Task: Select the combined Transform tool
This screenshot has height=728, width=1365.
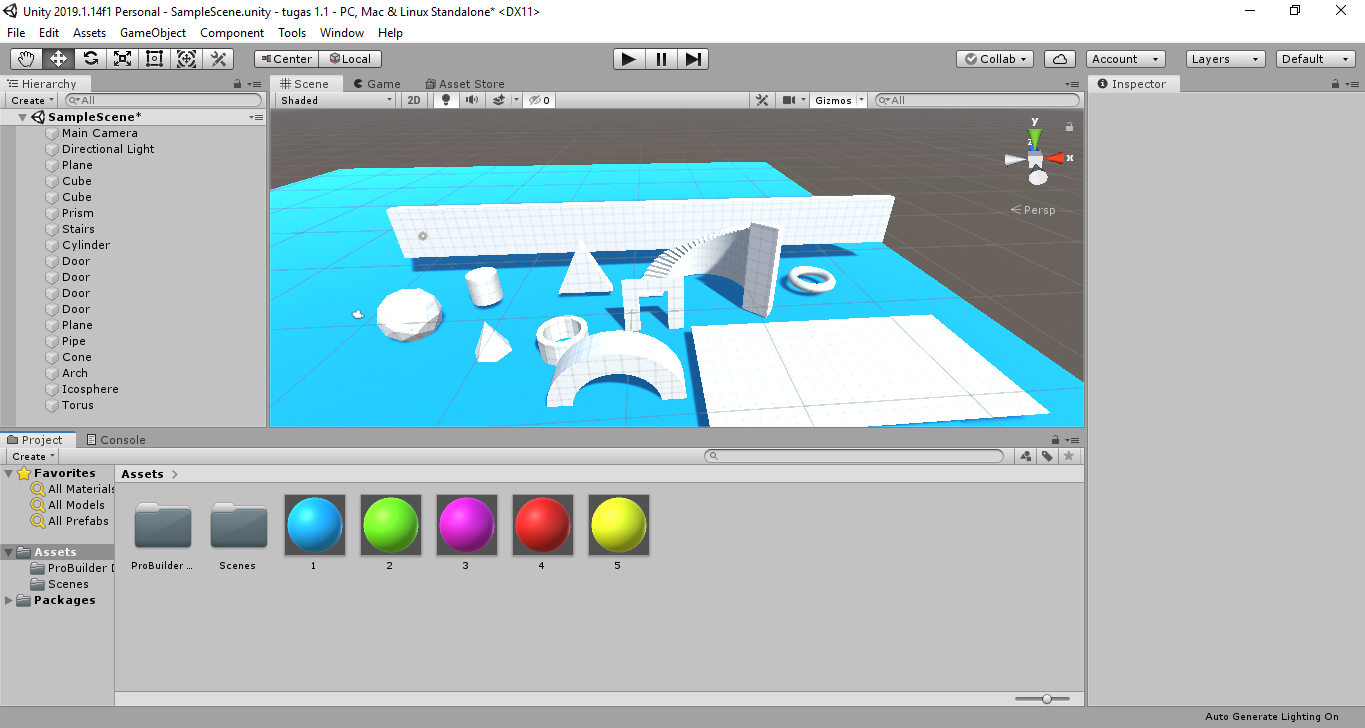Action: tap(187, 58)
